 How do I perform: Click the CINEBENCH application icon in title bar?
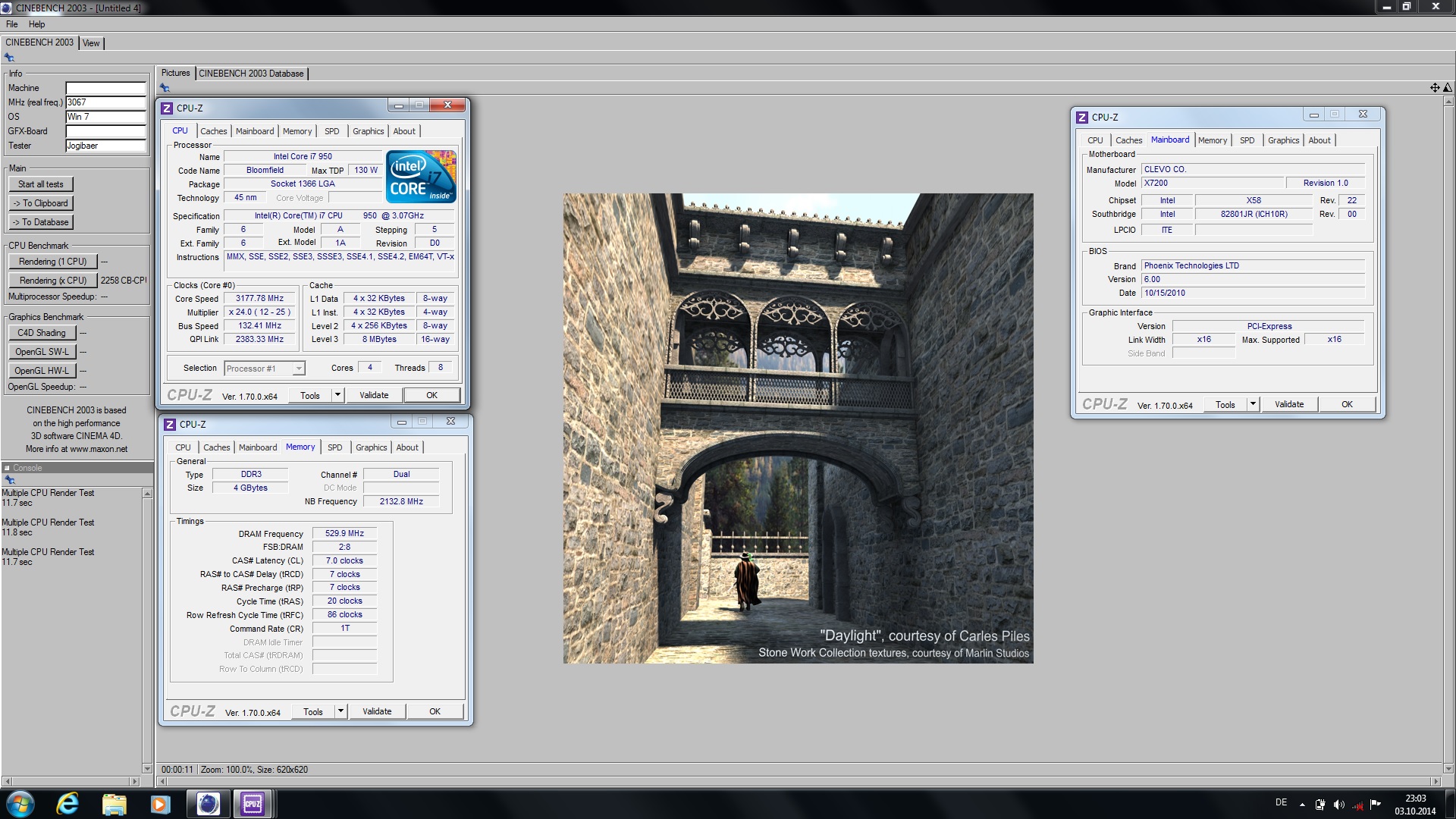click(7, 8)
